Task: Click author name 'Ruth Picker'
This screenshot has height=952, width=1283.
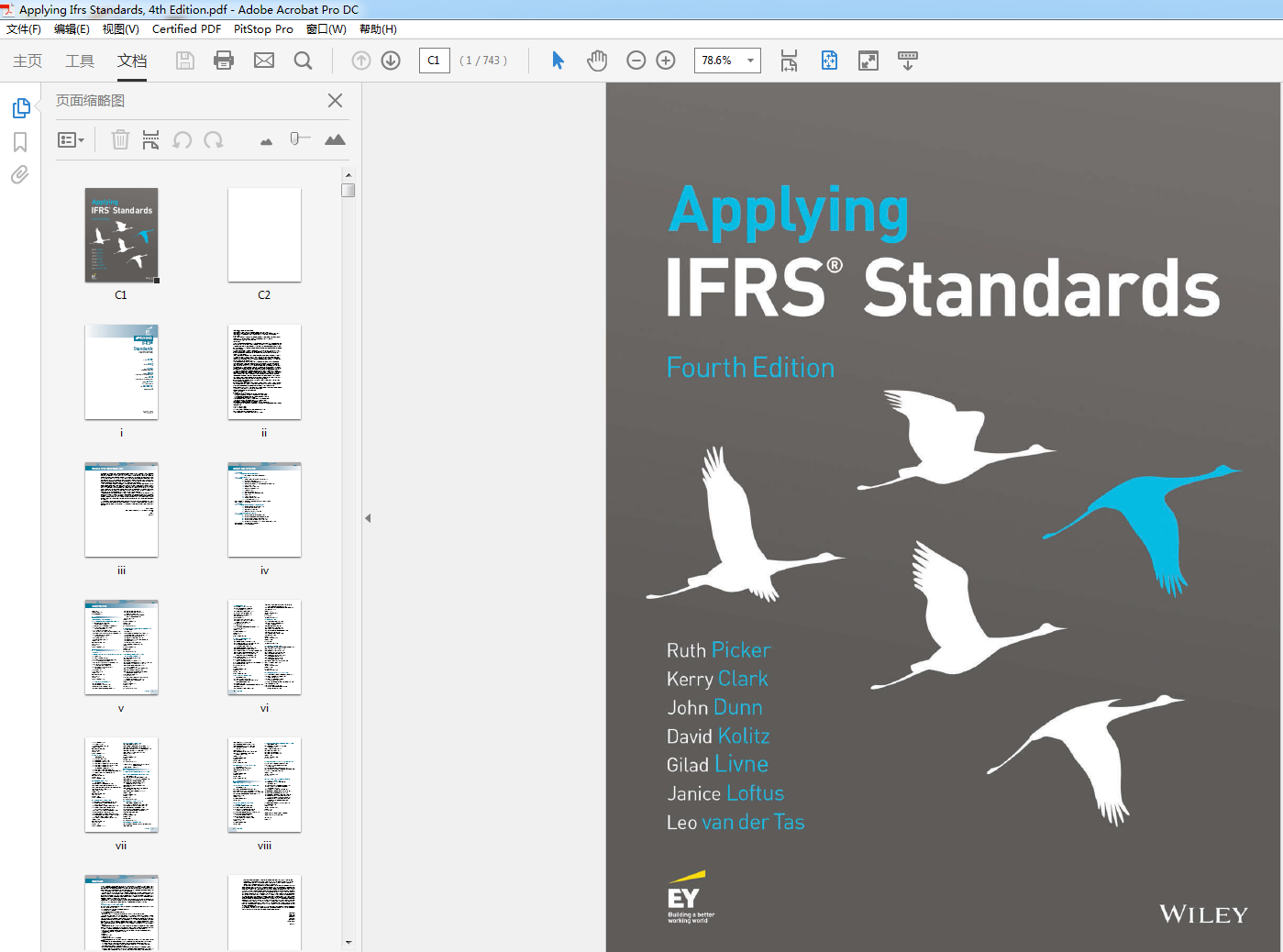Action: (718, 650)
